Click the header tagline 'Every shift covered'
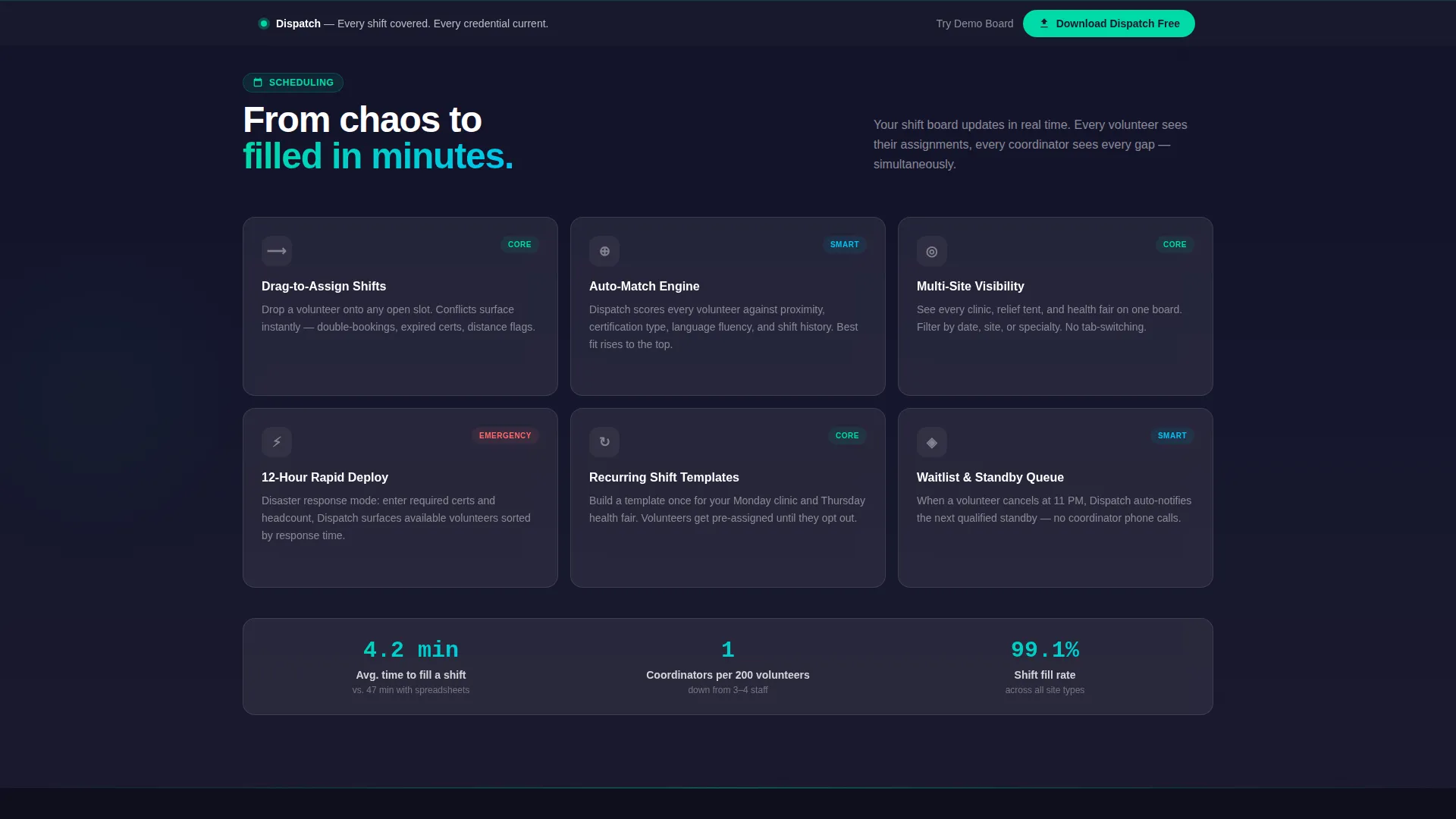 [x=443, y=24]
